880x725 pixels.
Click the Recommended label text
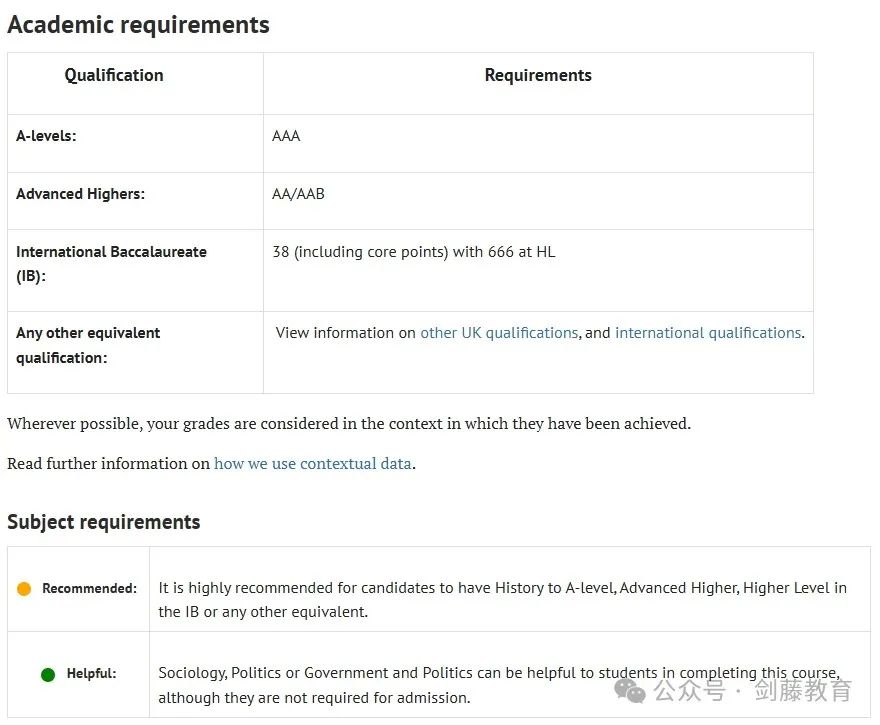[x=89, y=588]
